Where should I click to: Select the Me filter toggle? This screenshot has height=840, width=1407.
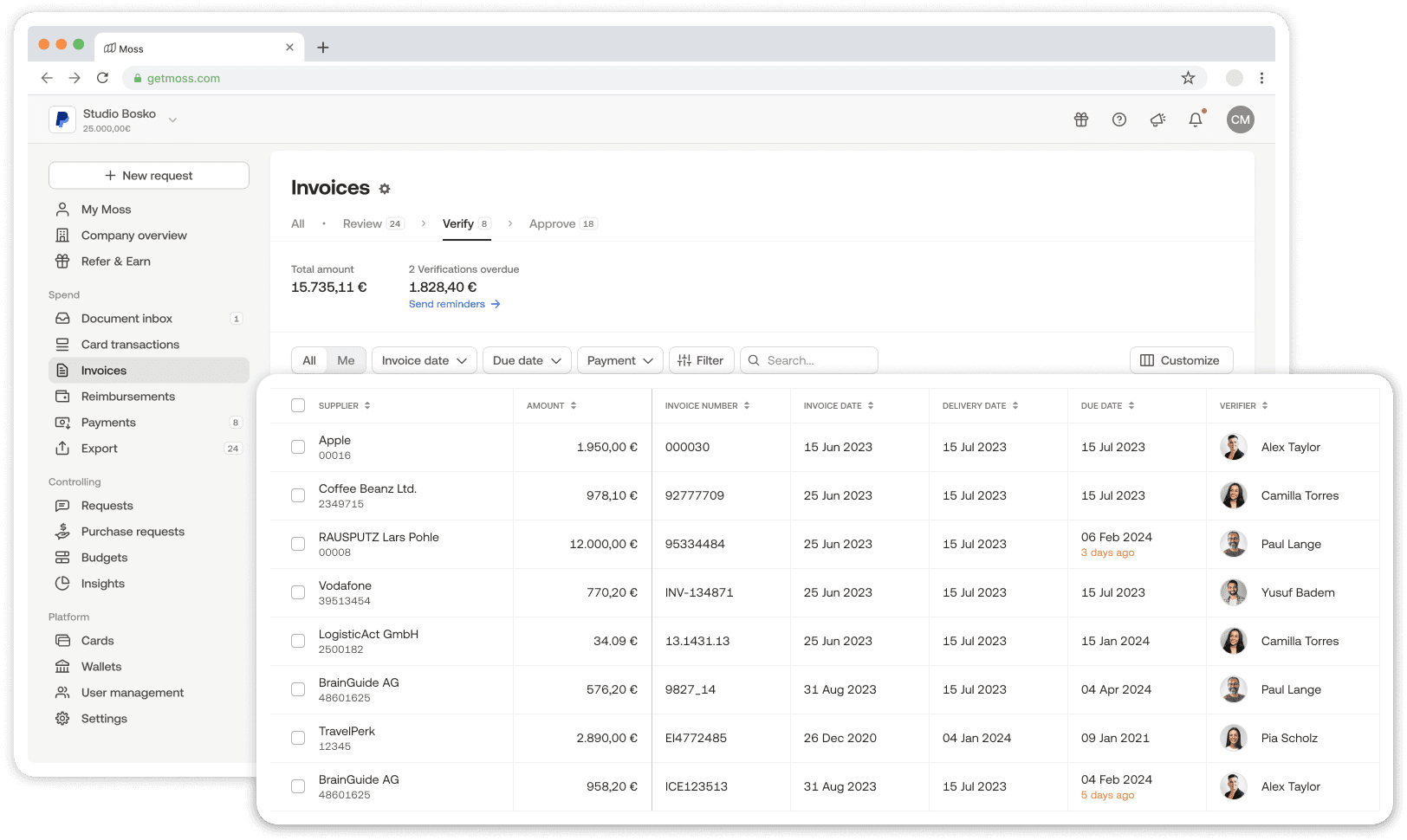[346, 360]
